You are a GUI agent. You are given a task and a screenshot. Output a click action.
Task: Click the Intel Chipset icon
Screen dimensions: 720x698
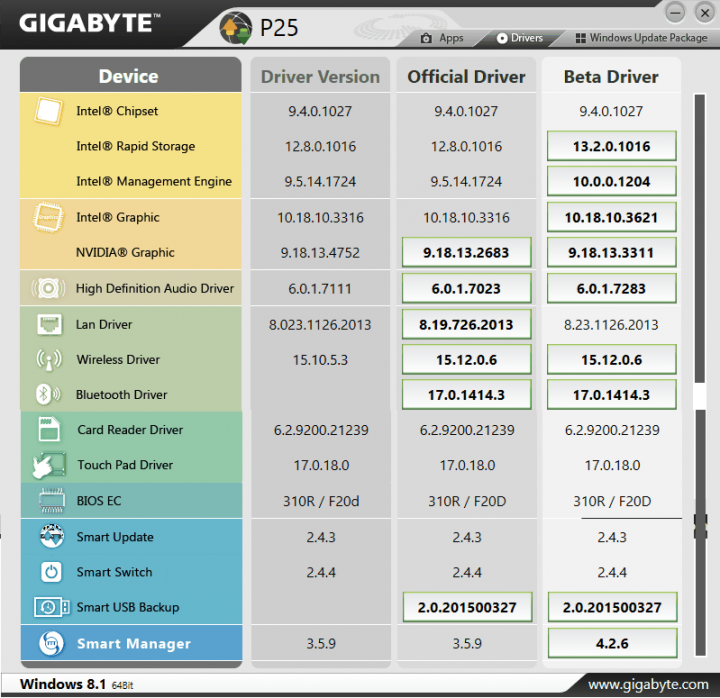(x=48, y=111)
